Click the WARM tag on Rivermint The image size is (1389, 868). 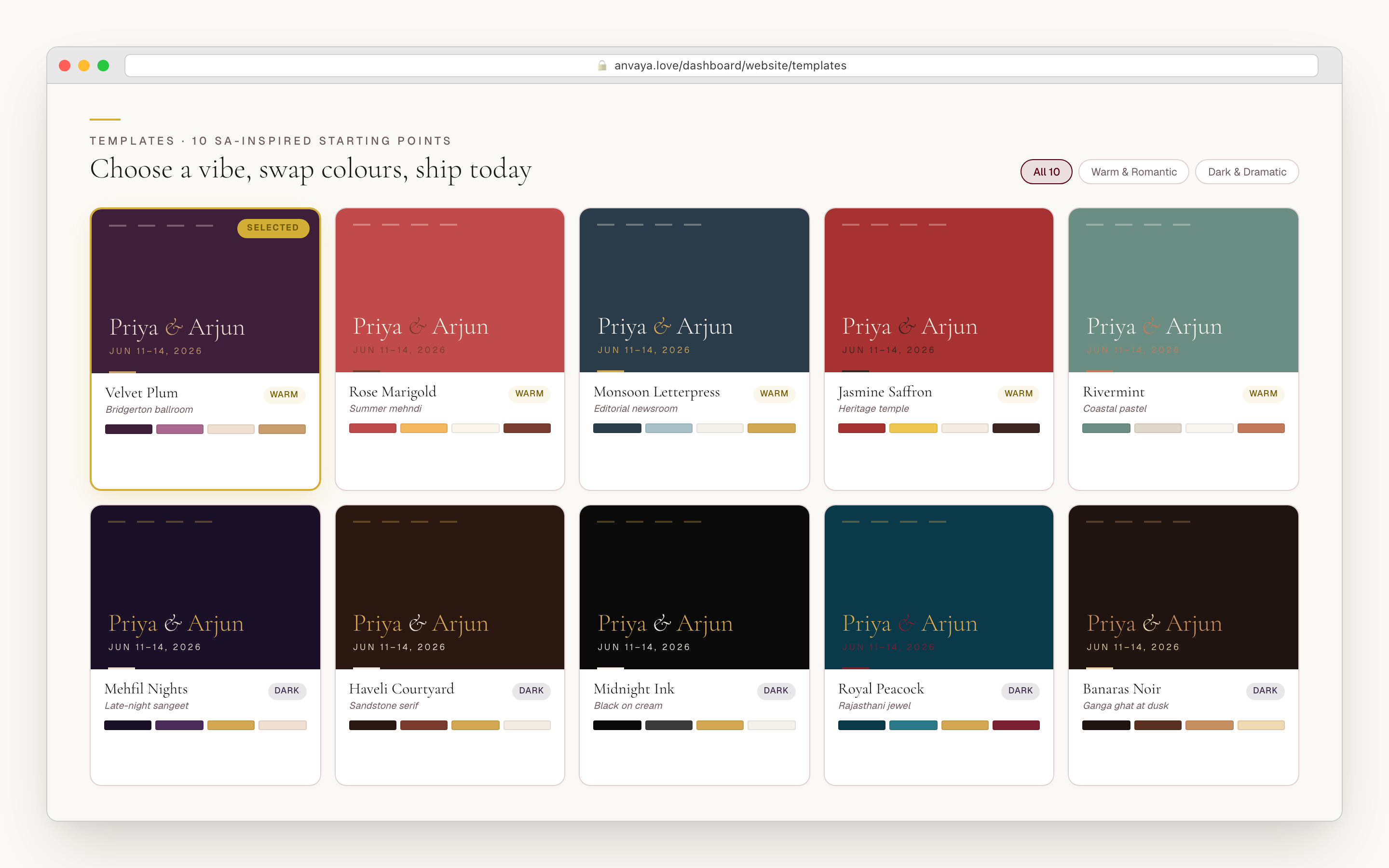(1263, 393)
